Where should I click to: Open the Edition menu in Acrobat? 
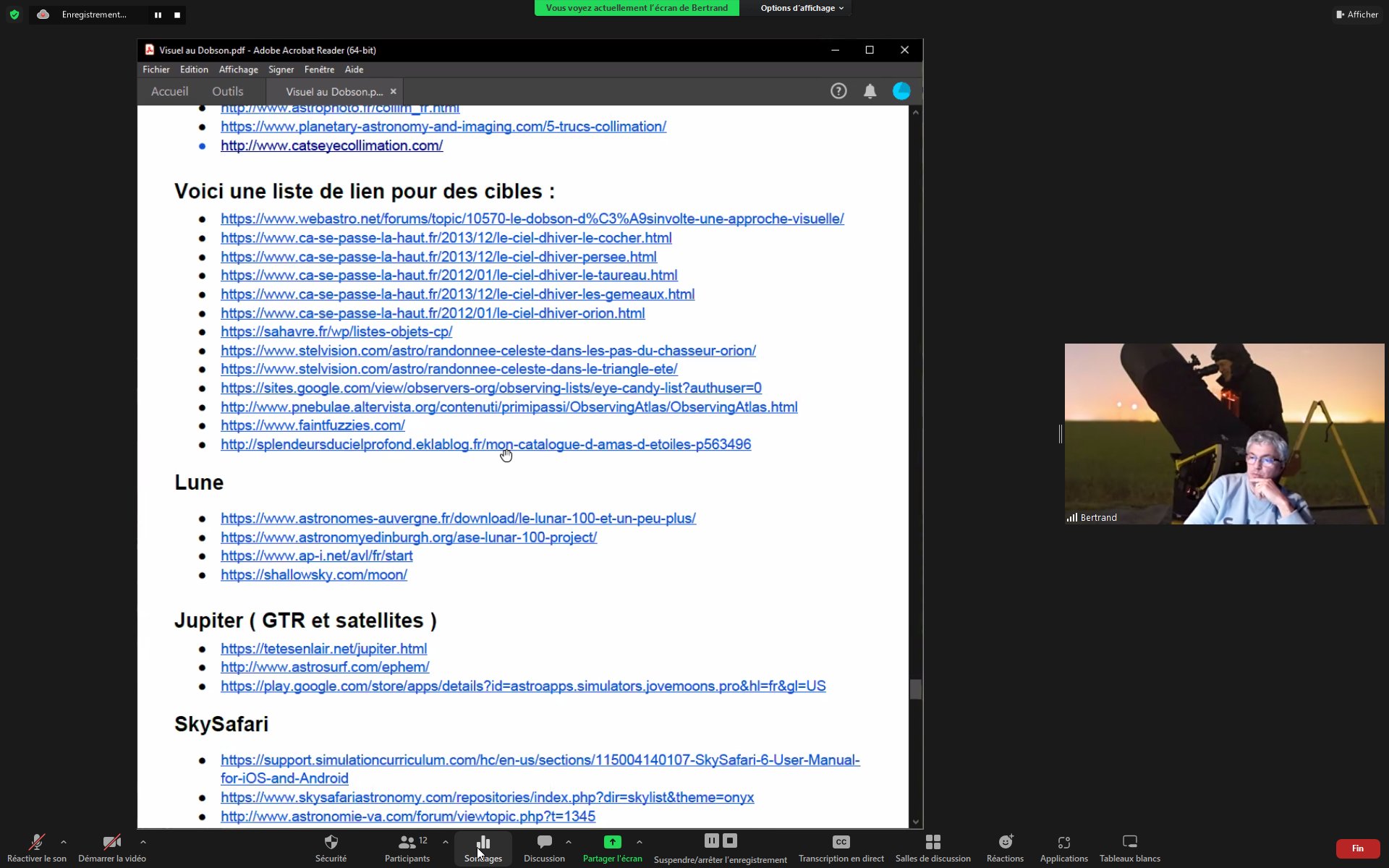[194, 69]
